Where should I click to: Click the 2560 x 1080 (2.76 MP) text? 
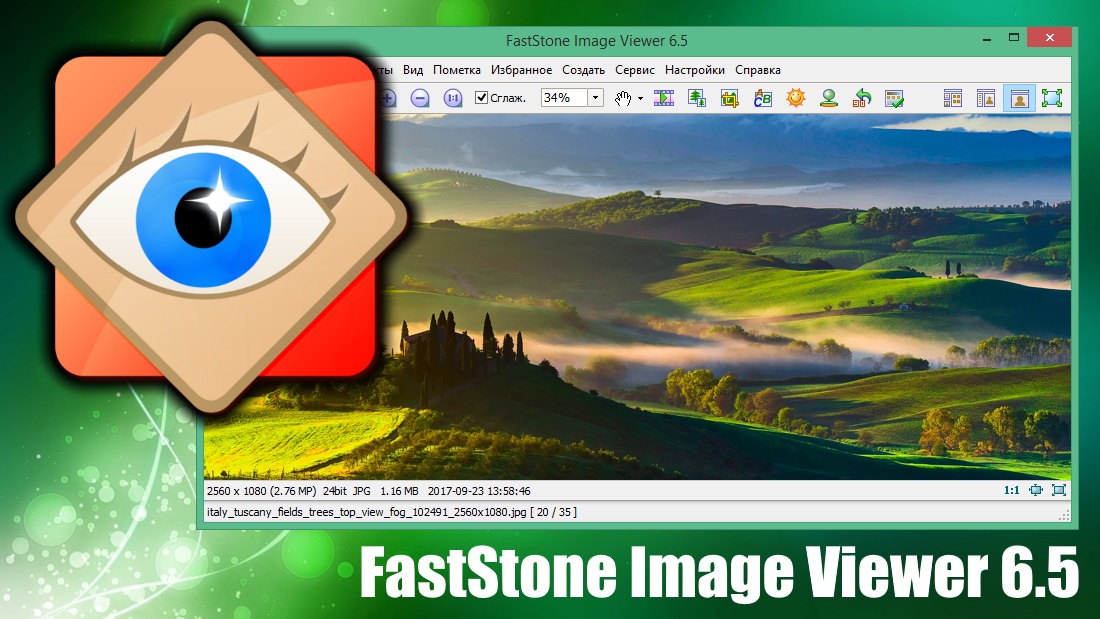click(x=262, y=491)
